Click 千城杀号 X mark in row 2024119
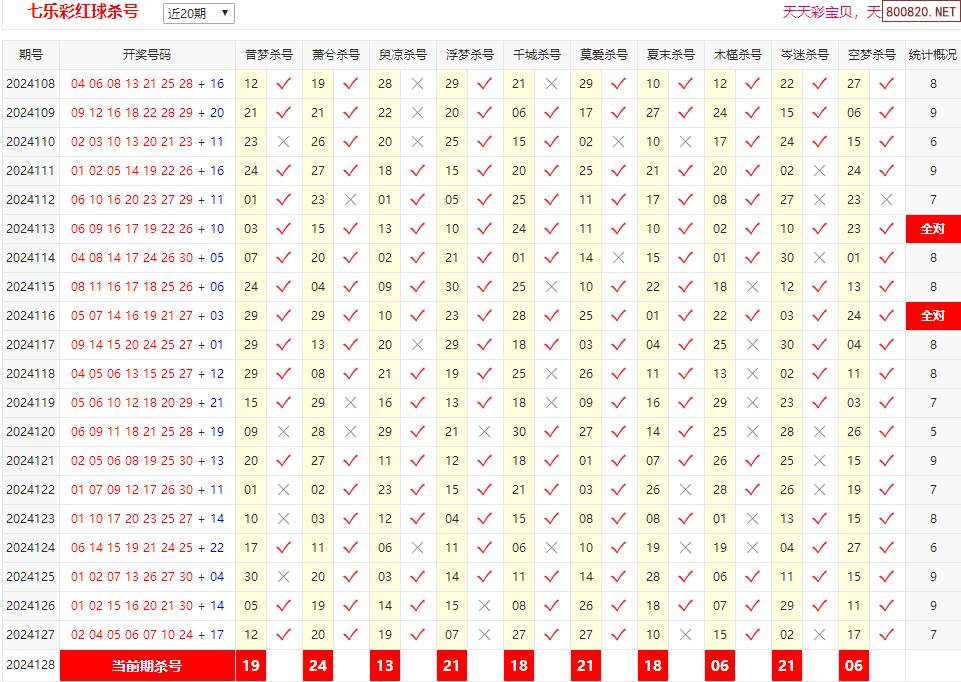 pyautogui.click(x=552, y=403)
